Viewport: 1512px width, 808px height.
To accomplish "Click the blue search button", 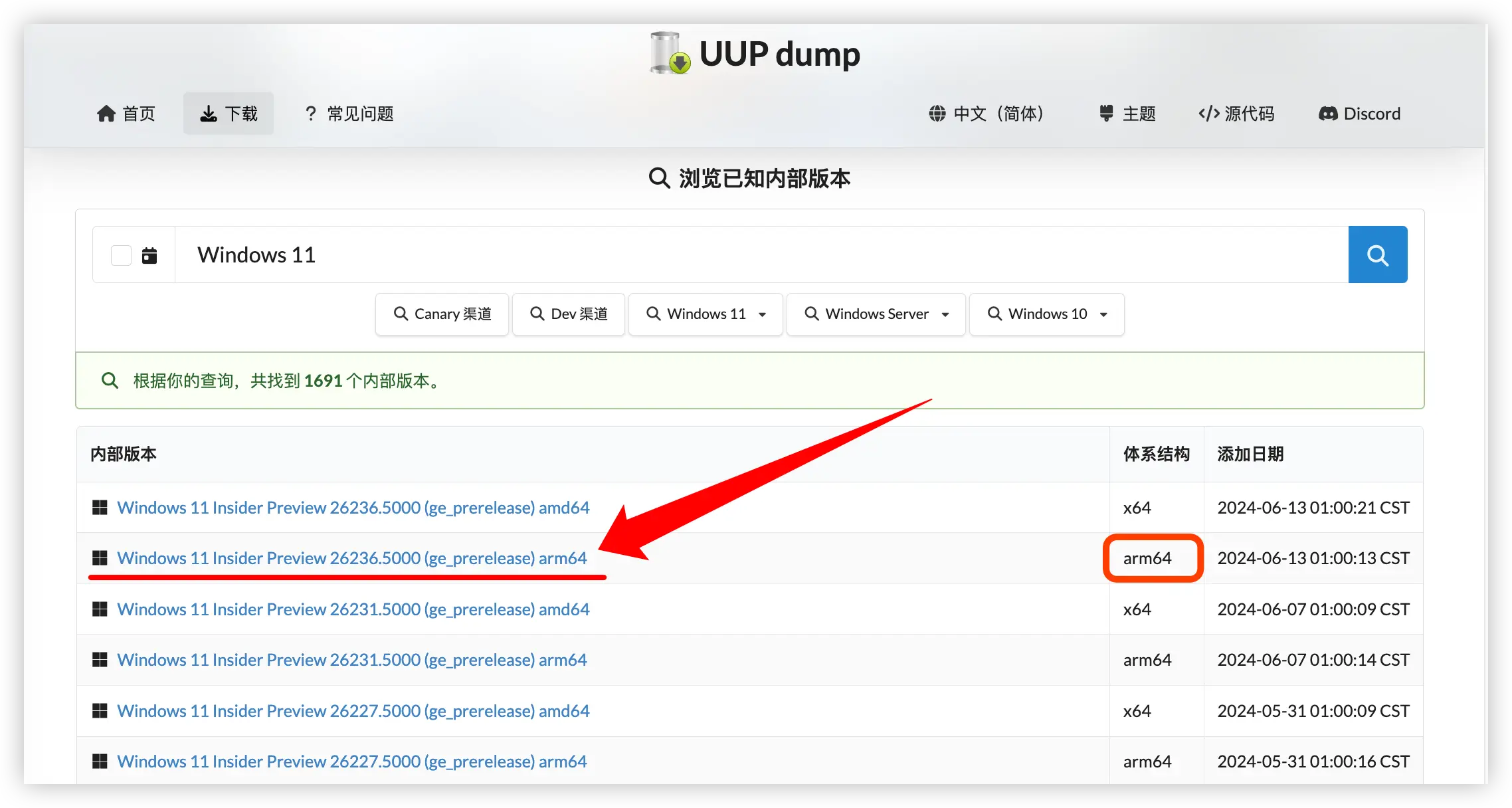I will point(1378,254).
